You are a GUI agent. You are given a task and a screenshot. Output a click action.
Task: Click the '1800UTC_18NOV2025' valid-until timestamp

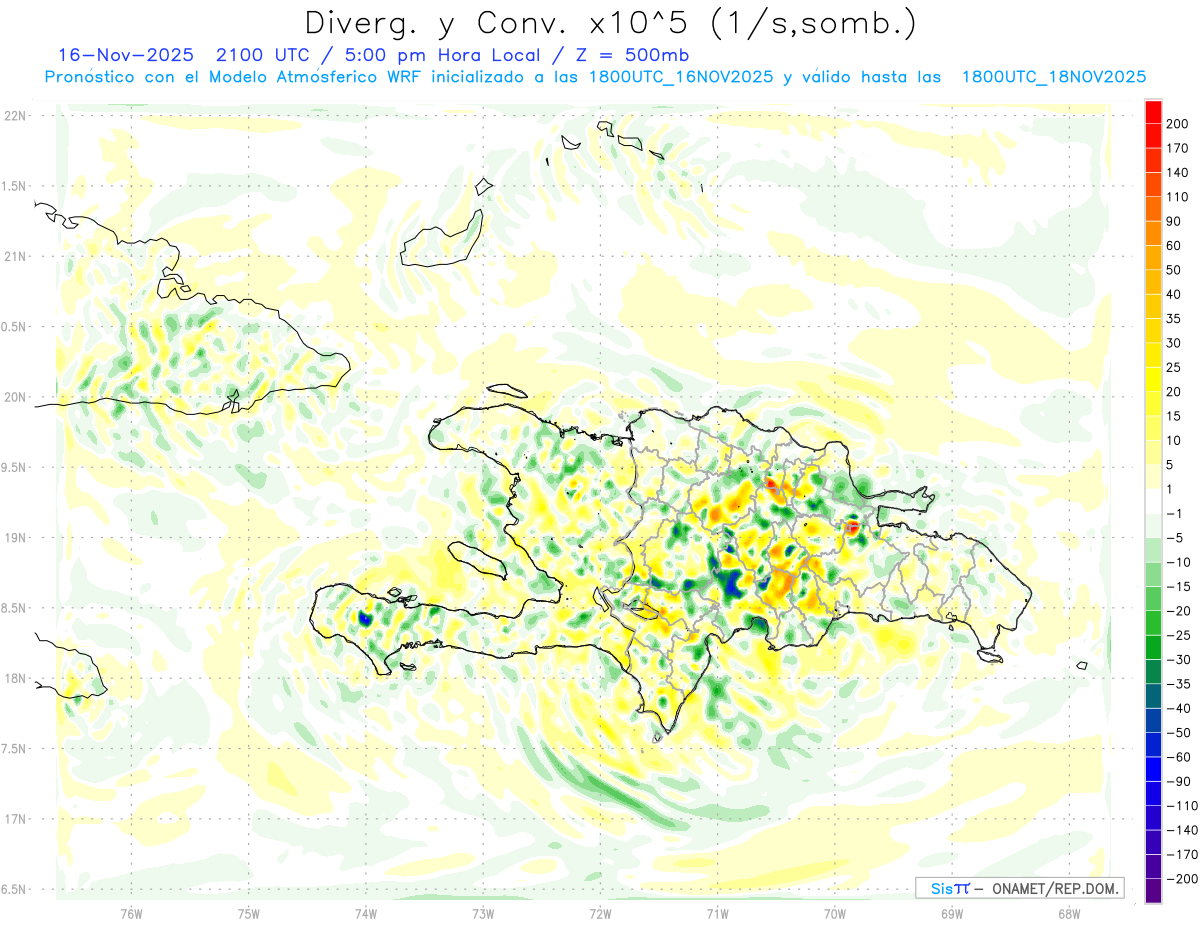point(1053,76)
